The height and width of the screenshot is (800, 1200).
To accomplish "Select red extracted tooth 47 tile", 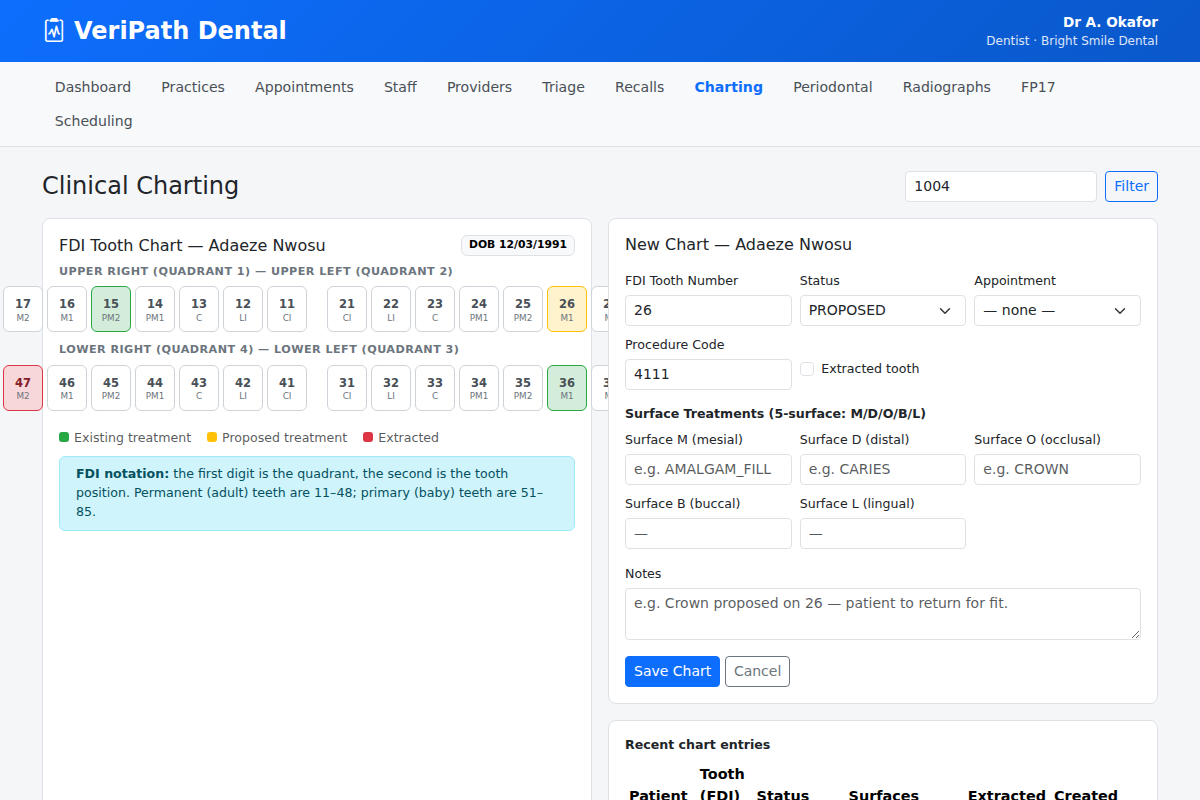I will pos(23,388).
